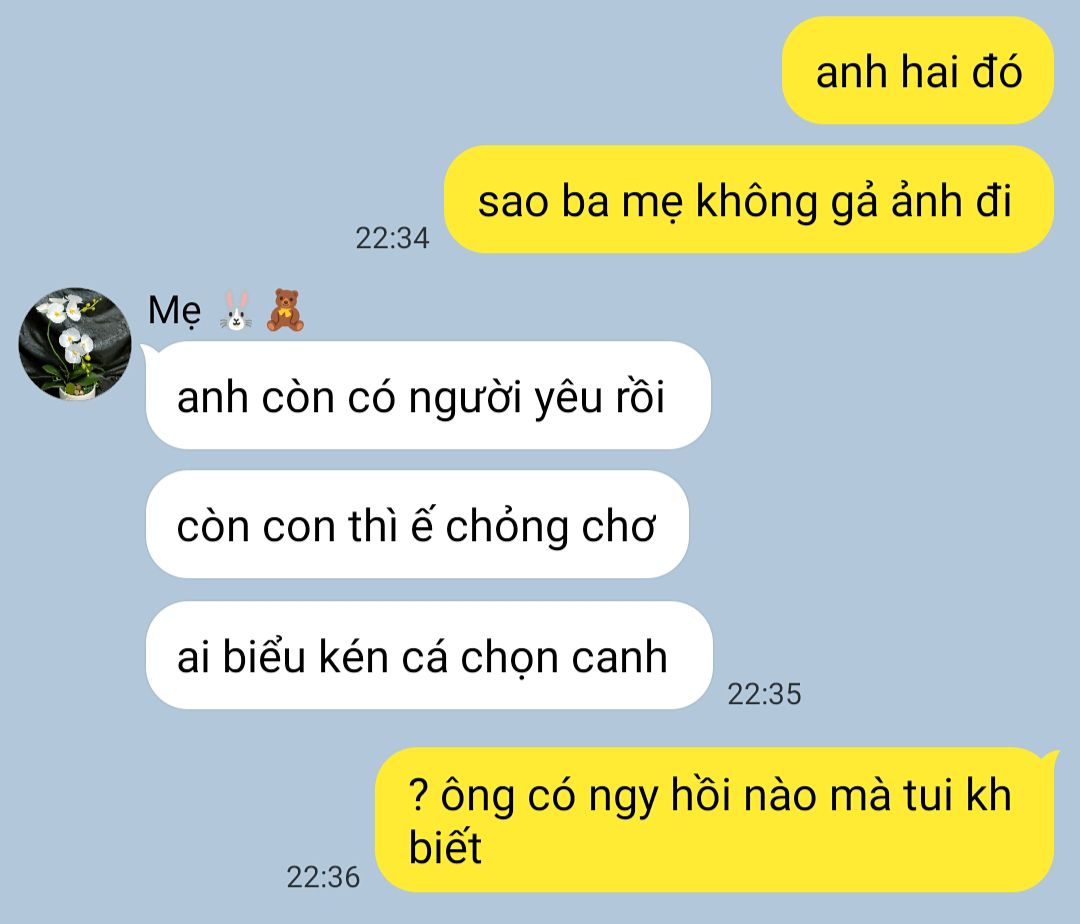Tap the 'còn con thì ế chỏng chơ' message
Image resolution: width=1080 pixels, height=924 pixels.
click(x=417, y=525)
